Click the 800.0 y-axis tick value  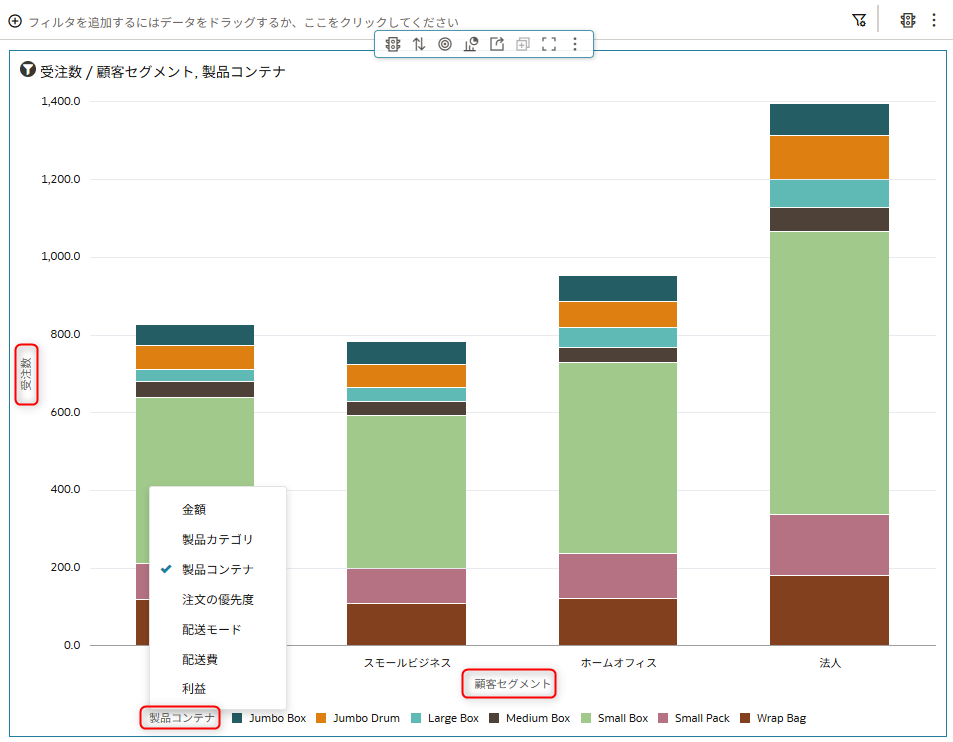coord(65,334)
